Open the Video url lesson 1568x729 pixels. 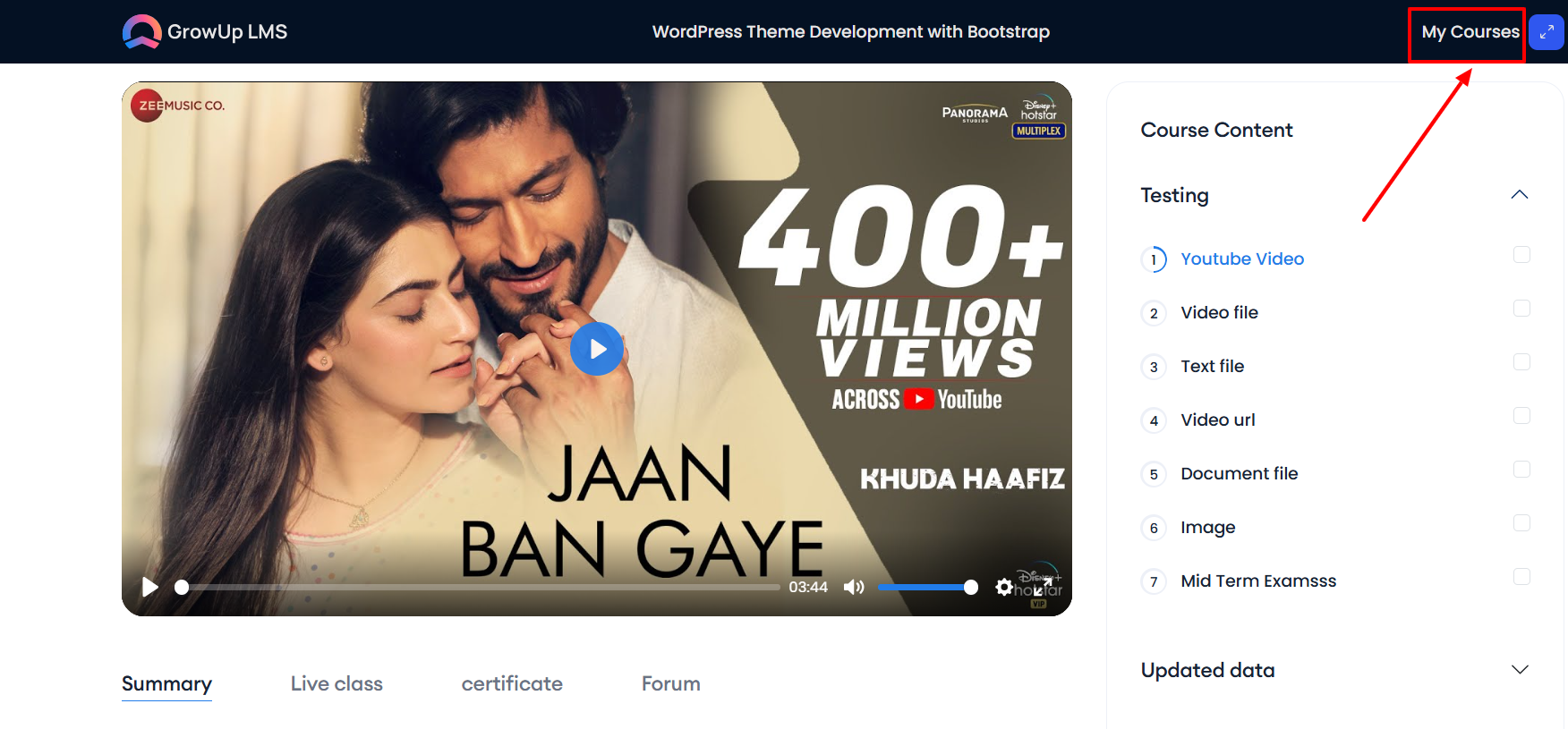pos(1217,420)
